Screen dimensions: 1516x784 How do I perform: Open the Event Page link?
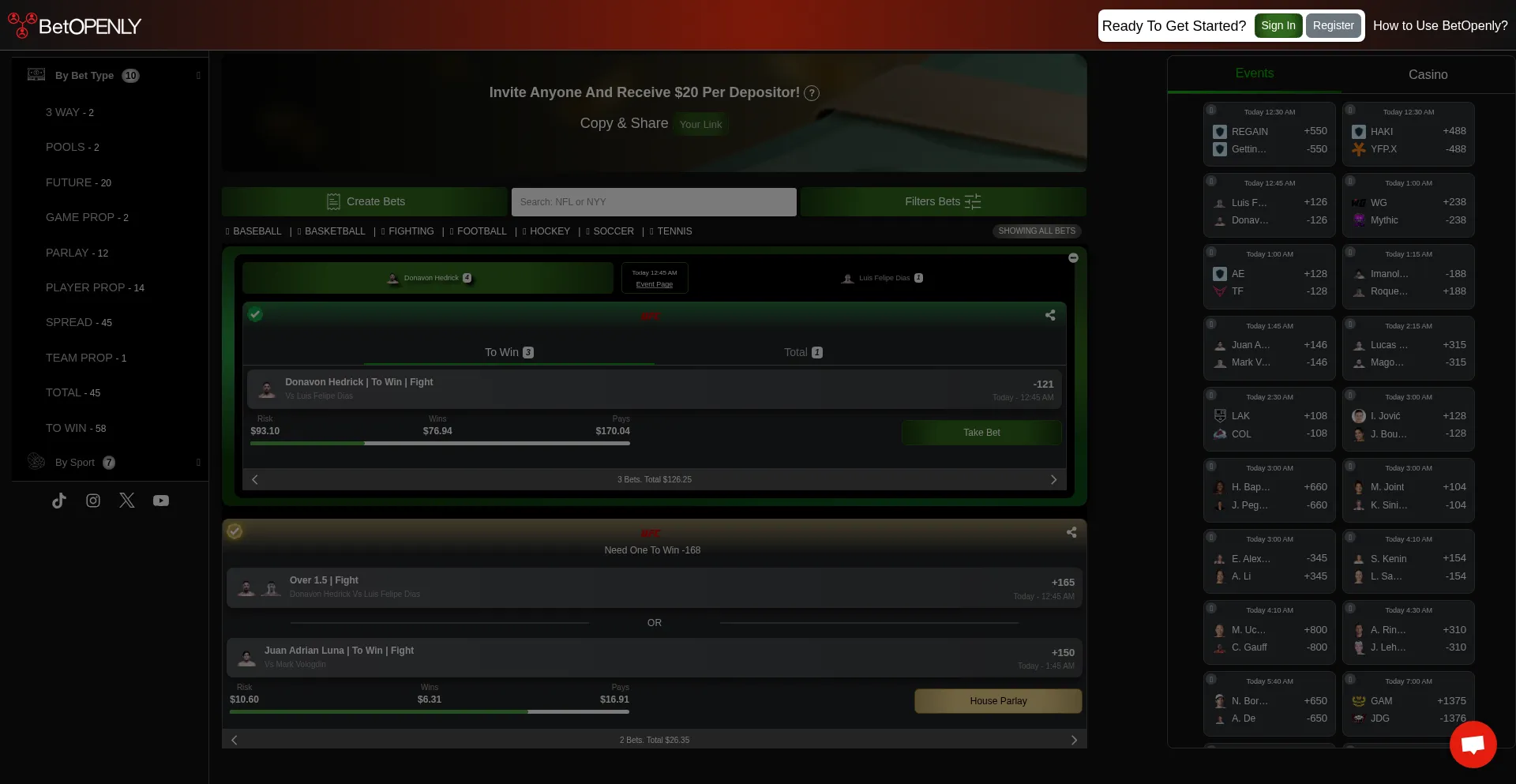655,284
